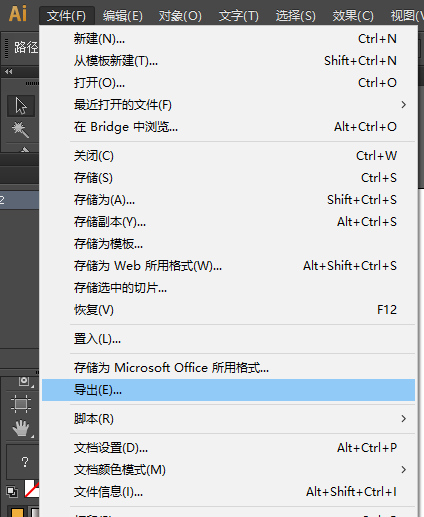Select the Hand tool
Screen dimensions: 424x517
point(21,428)
